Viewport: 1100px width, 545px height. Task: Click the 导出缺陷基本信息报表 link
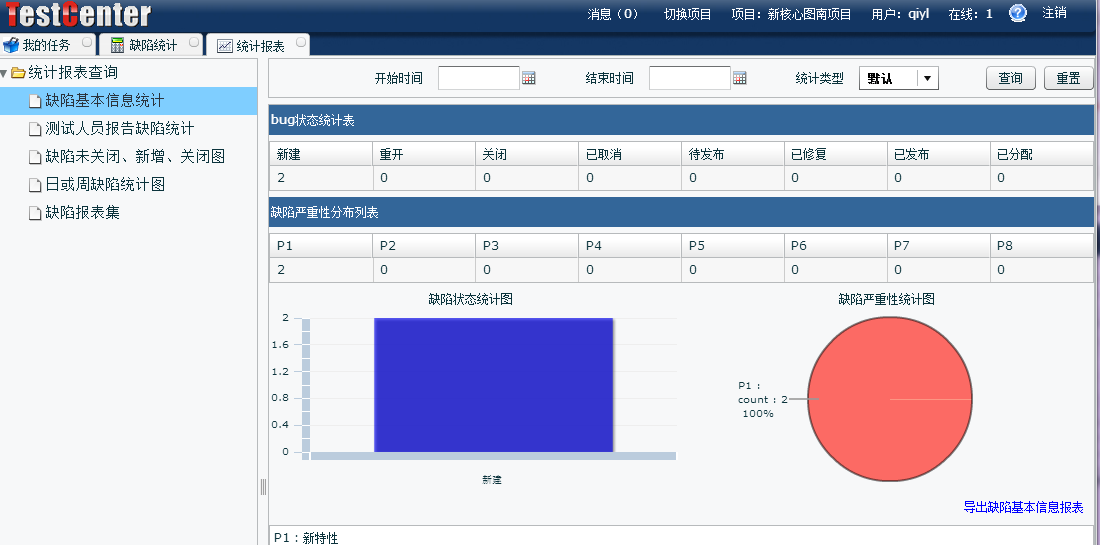(x=1023, y=507)
